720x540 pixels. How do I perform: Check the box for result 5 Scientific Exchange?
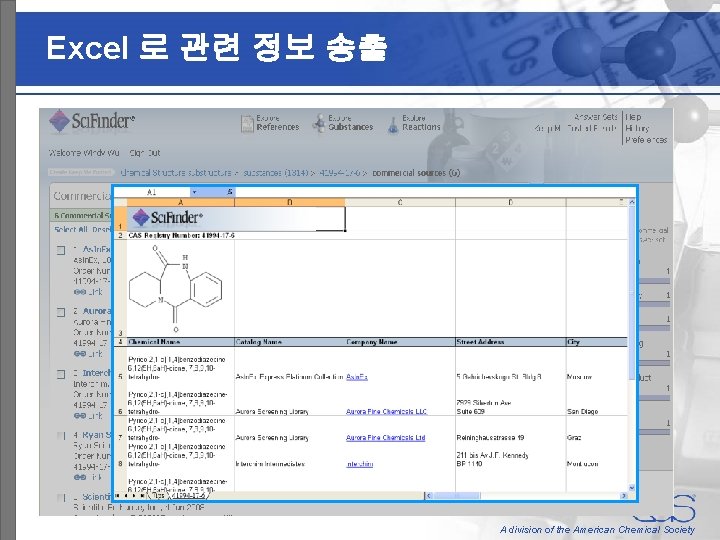61,498
